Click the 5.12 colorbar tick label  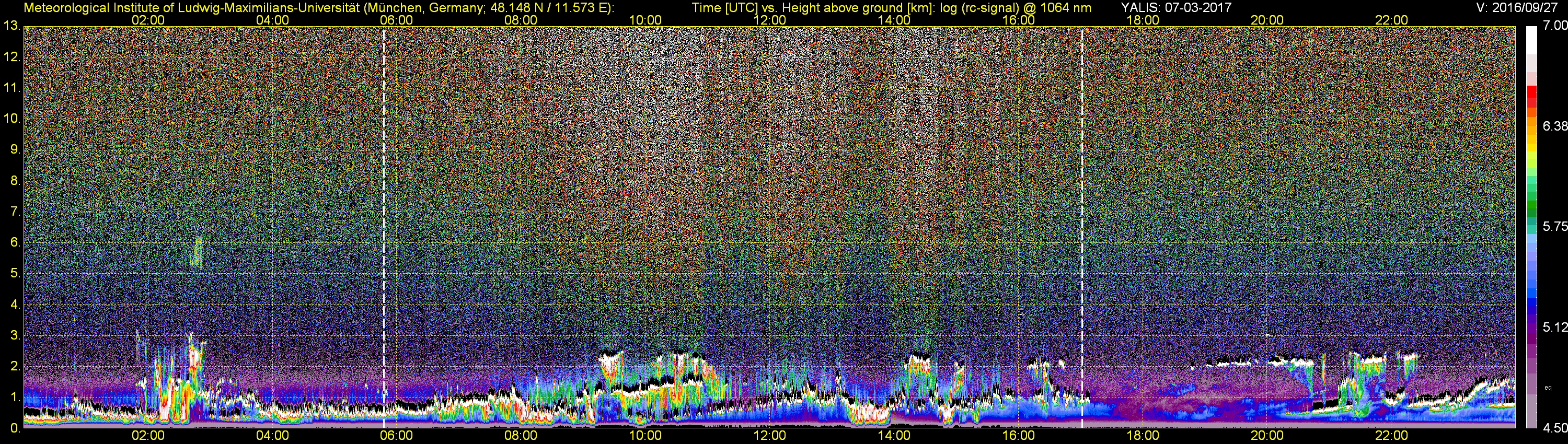coord(1555,328)
